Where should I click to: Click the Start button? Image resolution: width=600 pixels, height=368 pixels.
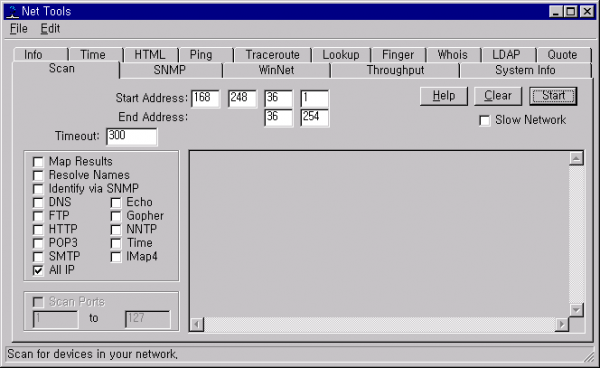(553, 96)
